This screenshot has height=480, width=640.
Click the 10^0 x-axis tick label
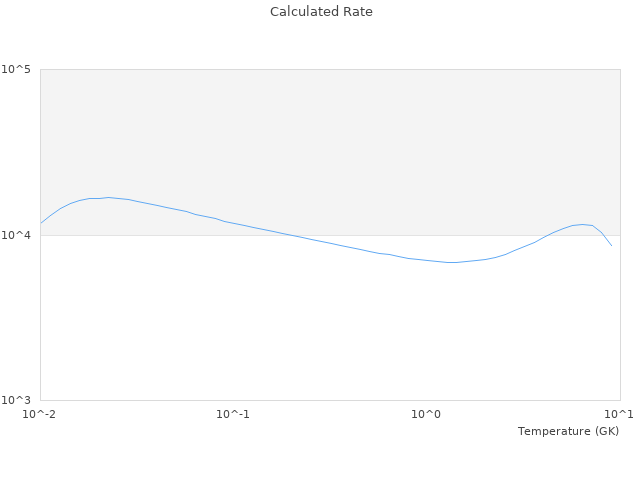(x=427, y=414)
